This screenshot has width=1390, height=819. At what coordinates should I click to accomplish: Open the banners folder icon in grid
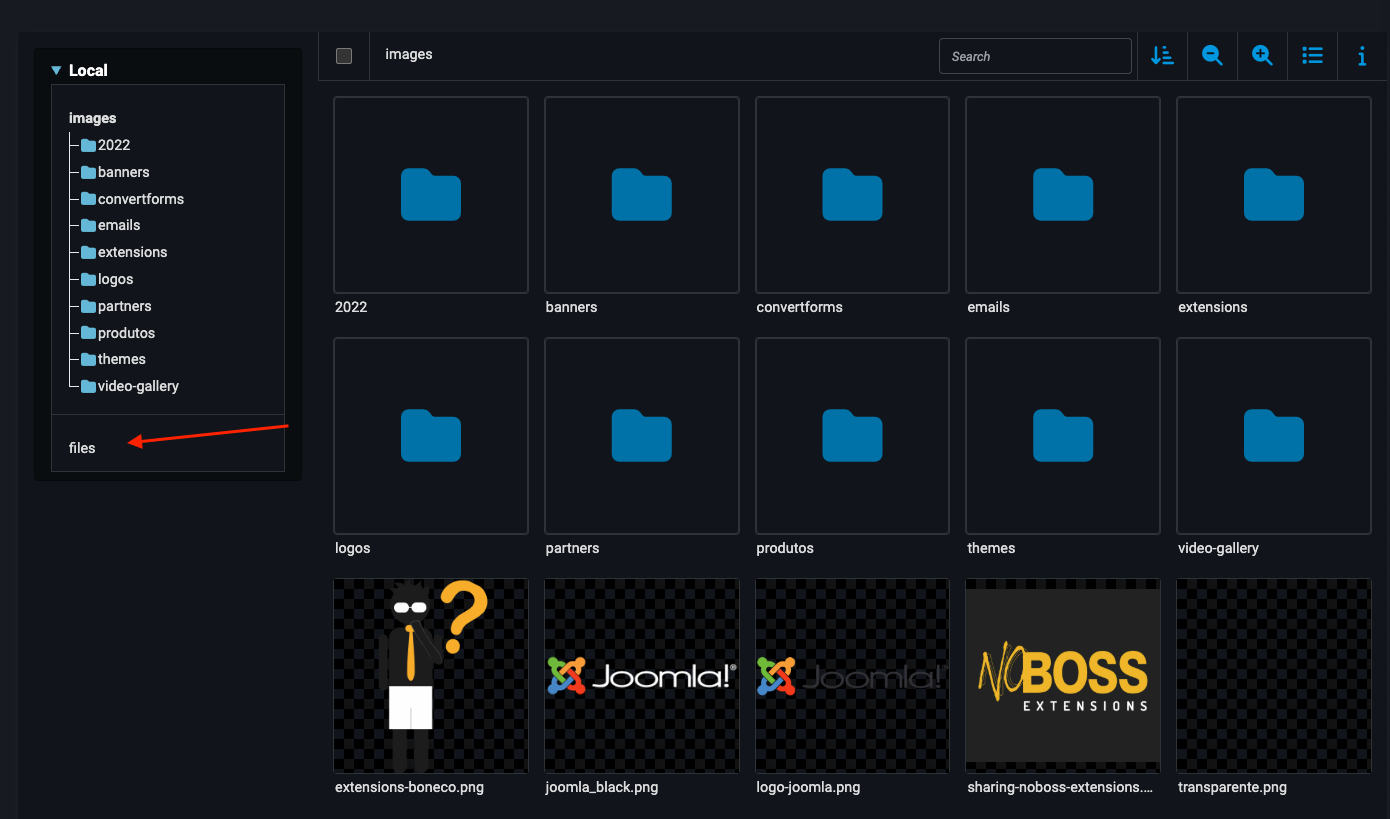641,195
